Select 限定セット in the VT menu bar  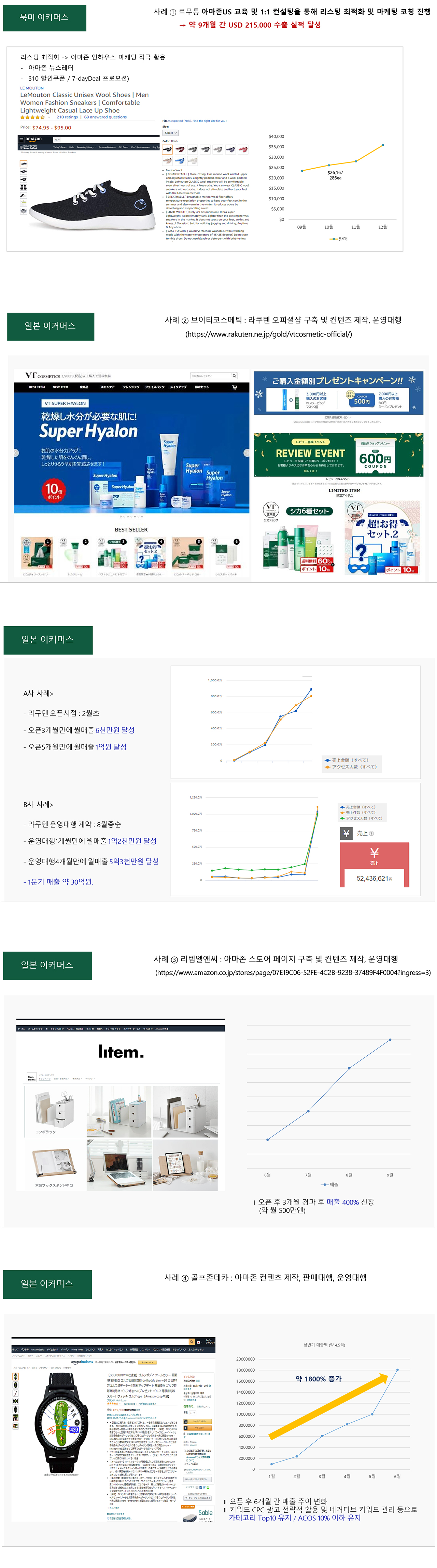coord(201,387)
